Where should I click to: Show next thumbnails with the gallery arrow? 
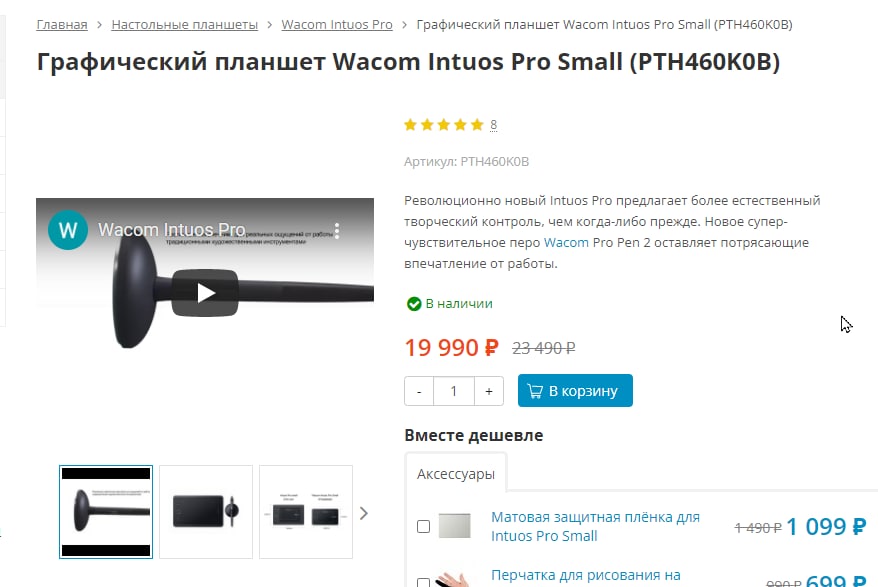364,513
